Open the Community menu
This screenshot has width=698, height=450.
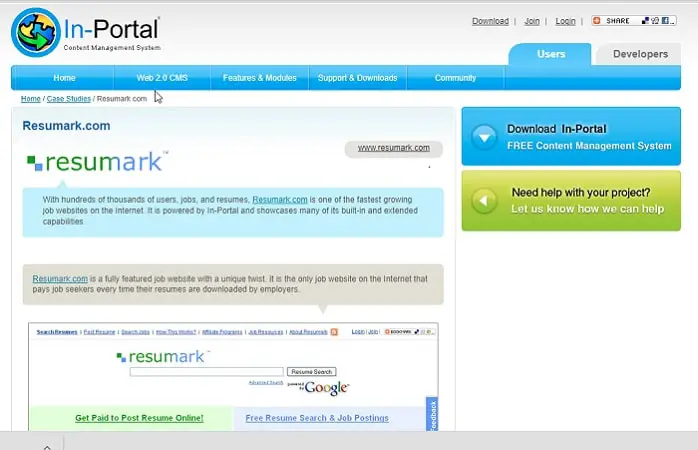455,78
